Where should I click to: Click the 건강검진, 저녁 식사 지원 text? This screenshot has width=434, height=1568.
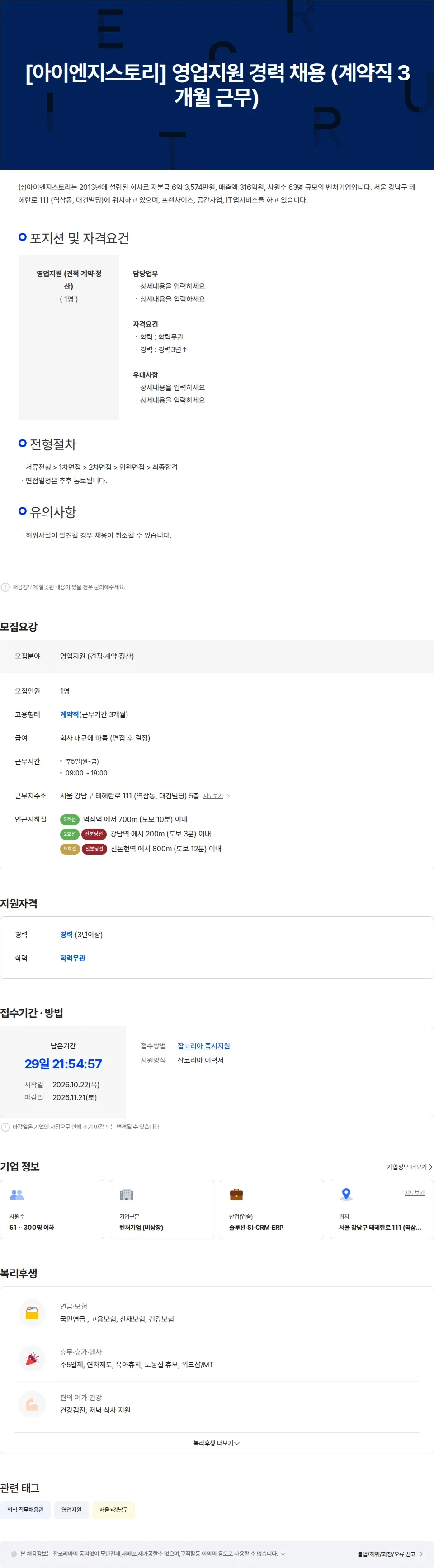95,1410
